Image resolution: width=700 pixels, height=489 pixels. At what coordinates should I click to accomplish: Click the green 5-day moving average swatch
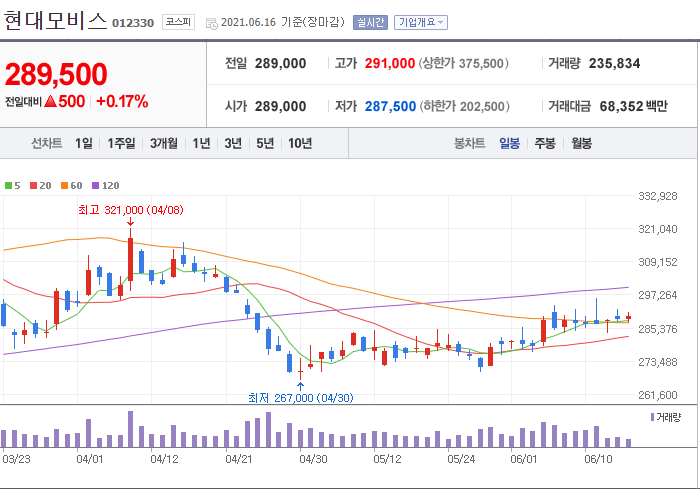8,186
